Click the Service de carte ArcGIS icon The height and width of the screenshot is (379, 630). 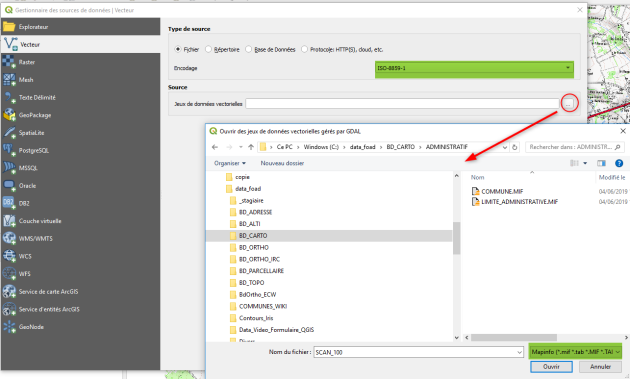click(x=9, y=291)
